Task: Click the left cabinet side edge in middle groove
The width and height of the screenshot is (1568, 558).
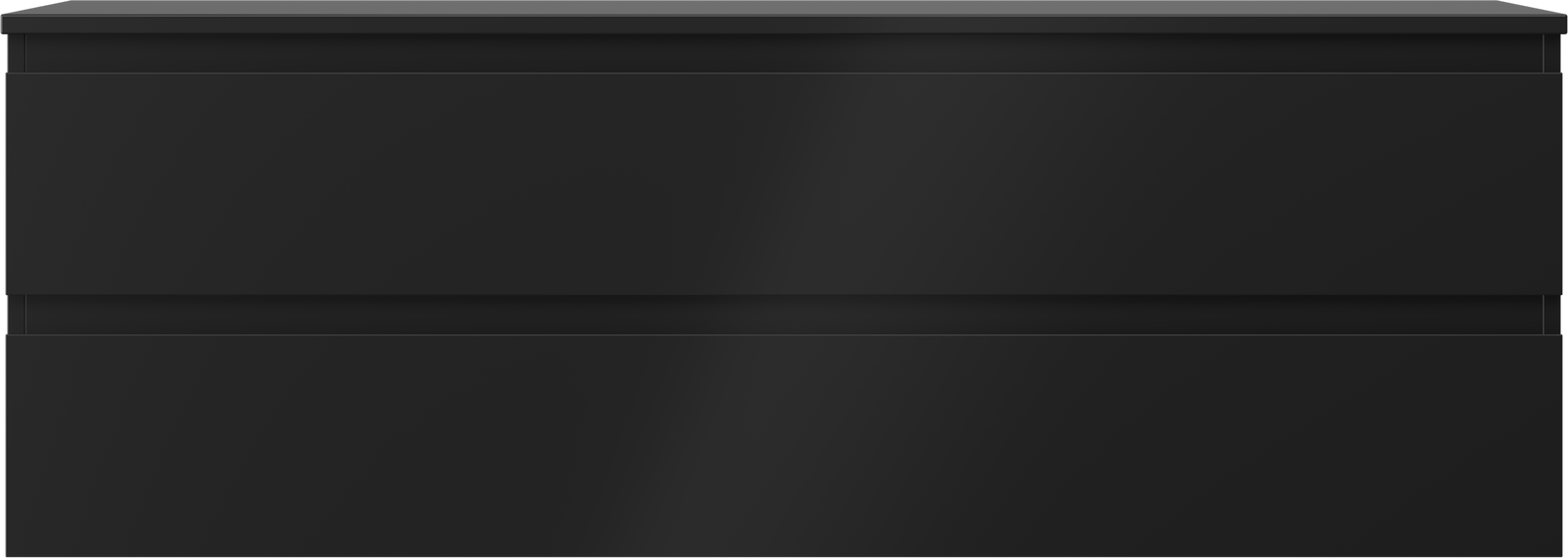Action: tap(17, 315)
